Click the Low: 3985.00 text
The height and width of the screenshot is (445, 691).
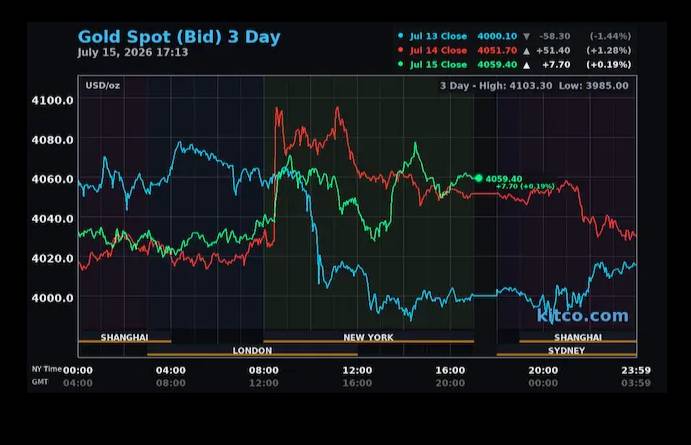pos(594,85)
